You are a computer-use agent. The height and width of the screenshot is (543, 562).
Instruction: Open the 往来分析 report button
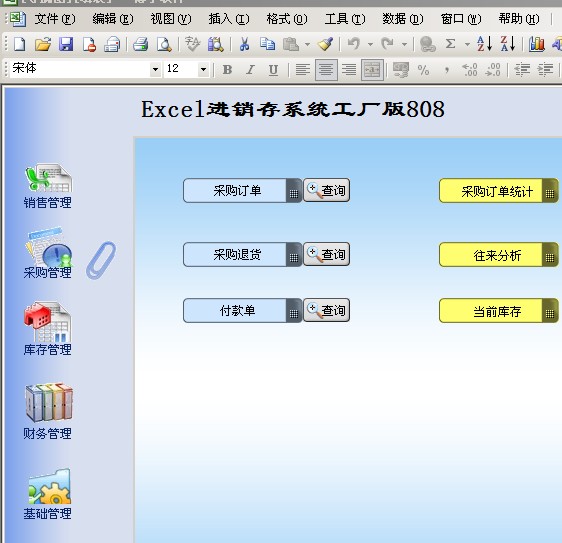click(x=499, y=255)
